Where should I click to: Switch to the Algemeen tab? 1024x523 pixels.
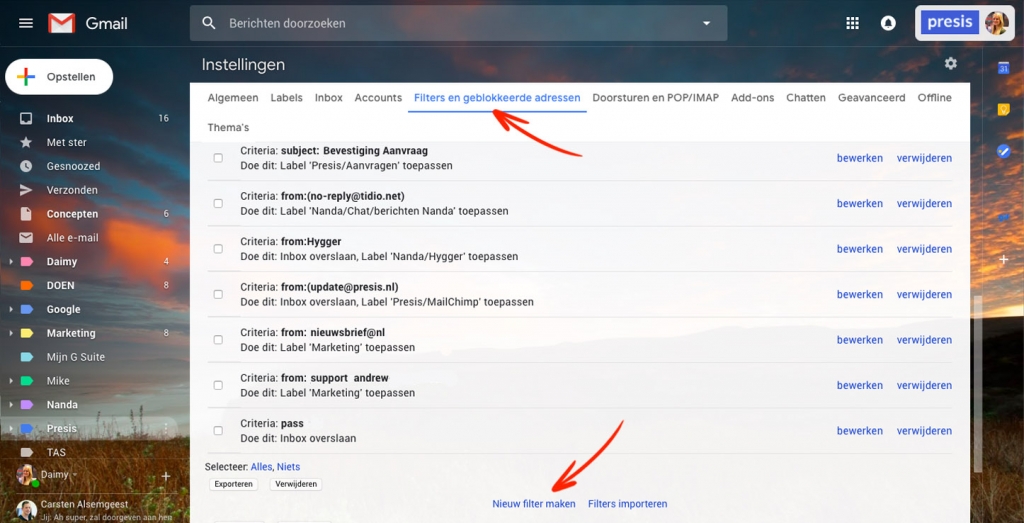click(233, 98)
